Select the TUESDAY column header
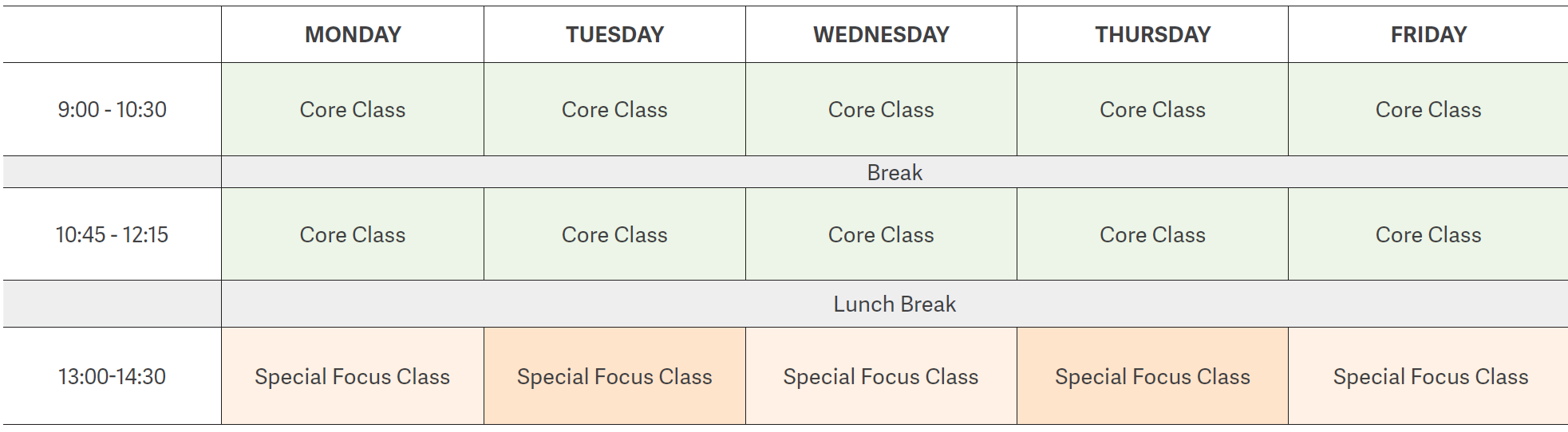 614,34
